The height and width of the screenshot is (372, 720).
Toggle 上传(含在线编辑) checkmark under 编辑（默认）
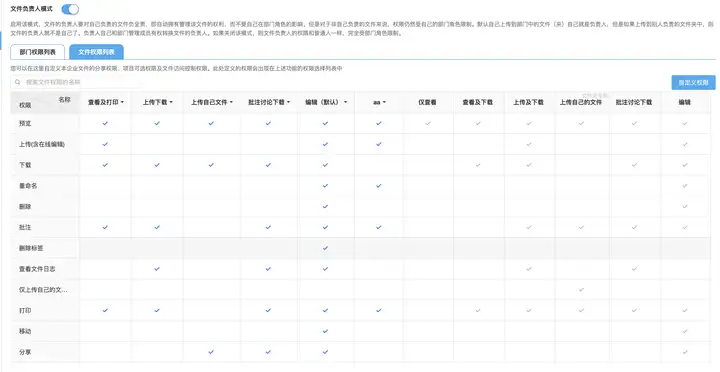point(326,144)
